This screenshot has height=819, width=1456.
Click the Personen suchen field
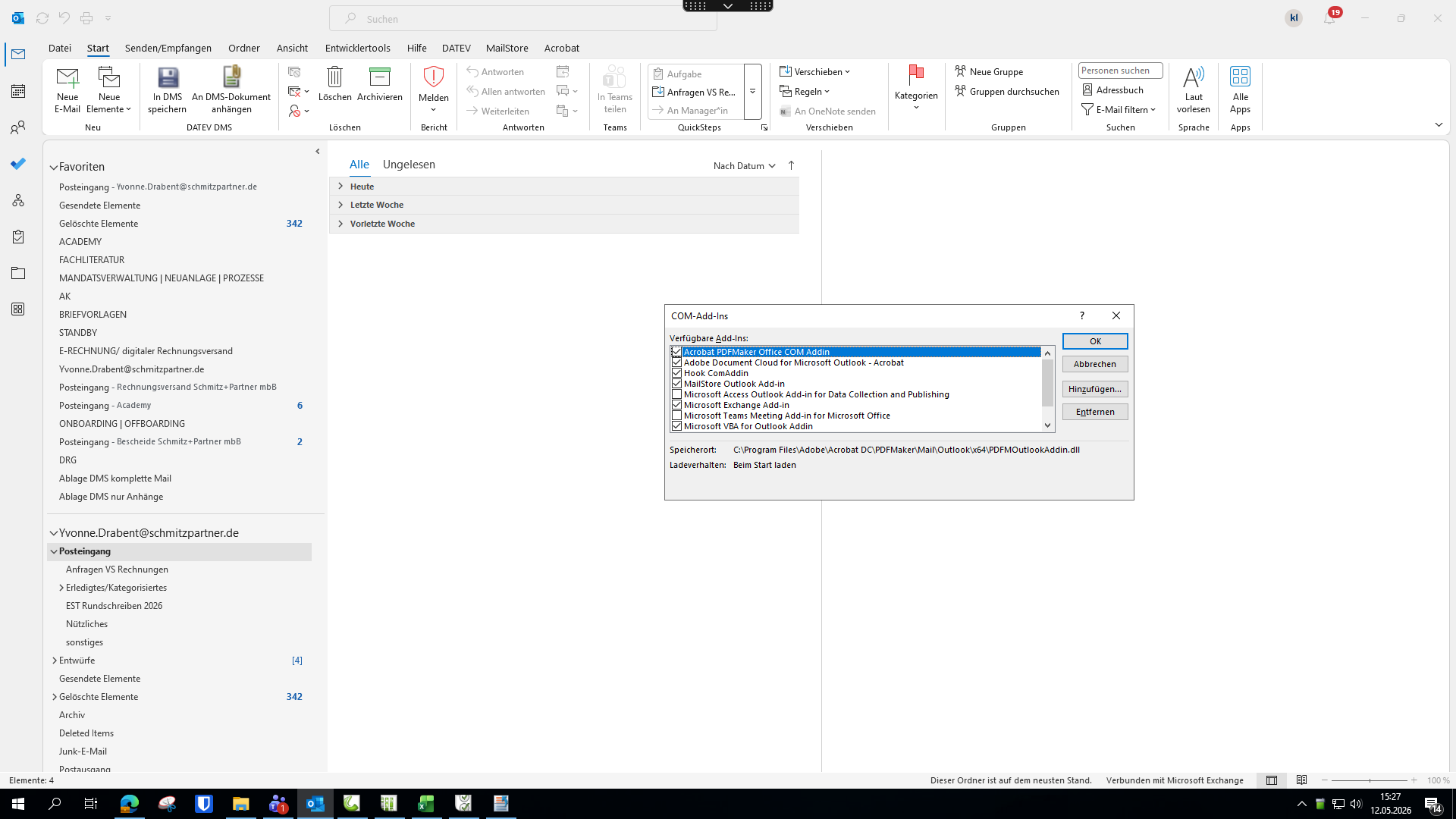1120,71
